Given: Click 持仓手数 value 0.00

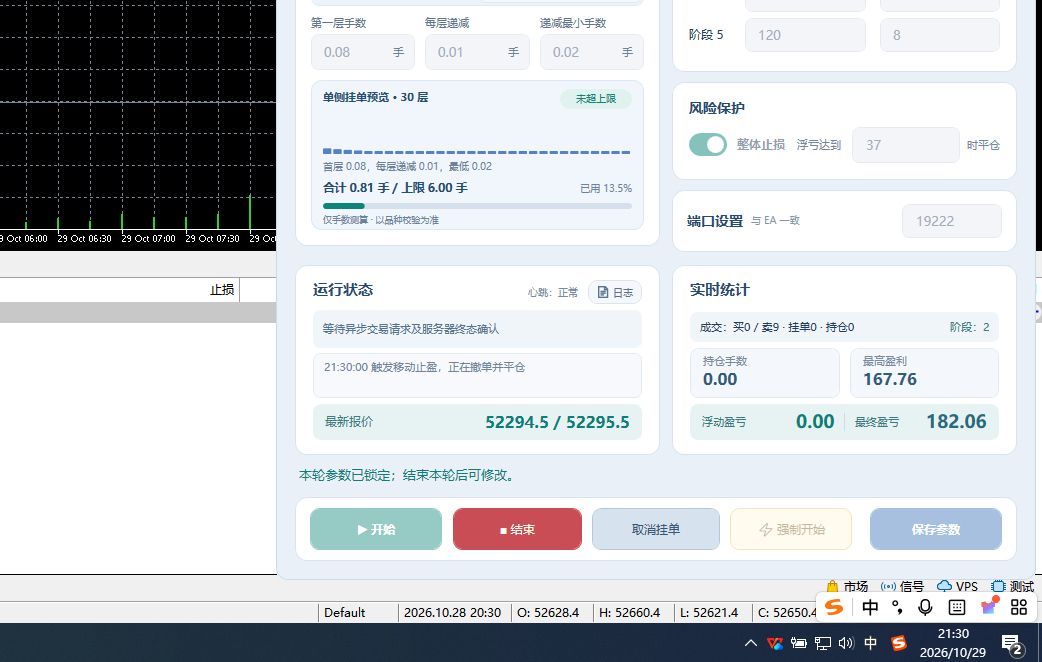Looking at the screenshot, I should point(720,380).
